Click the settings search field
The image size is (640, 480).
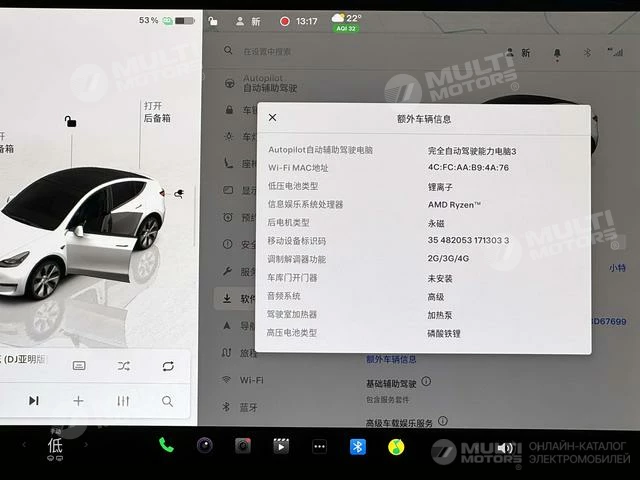point(267,51)
